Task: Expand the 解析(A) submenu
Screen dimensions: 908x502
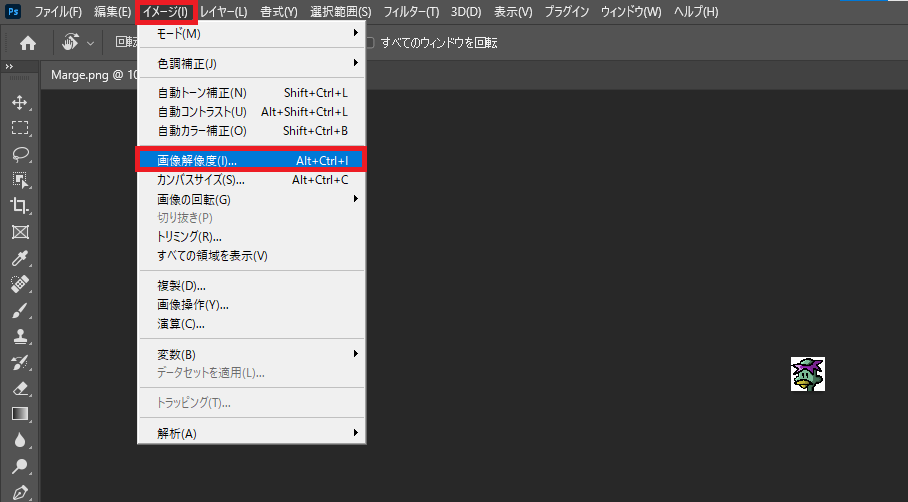Action: tap(251, 433)
